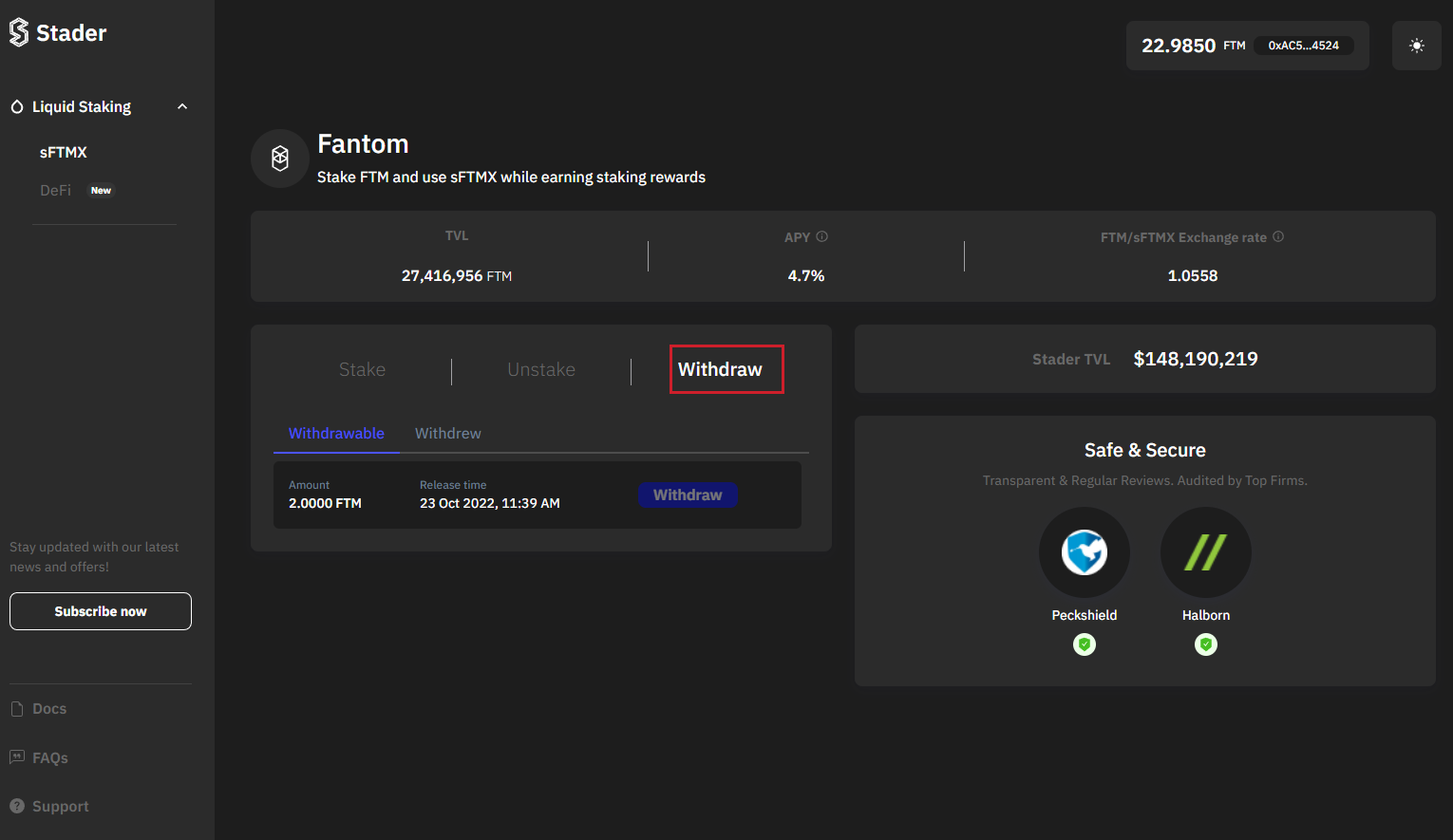Click the 2.0000 FTM amount text

325,503
